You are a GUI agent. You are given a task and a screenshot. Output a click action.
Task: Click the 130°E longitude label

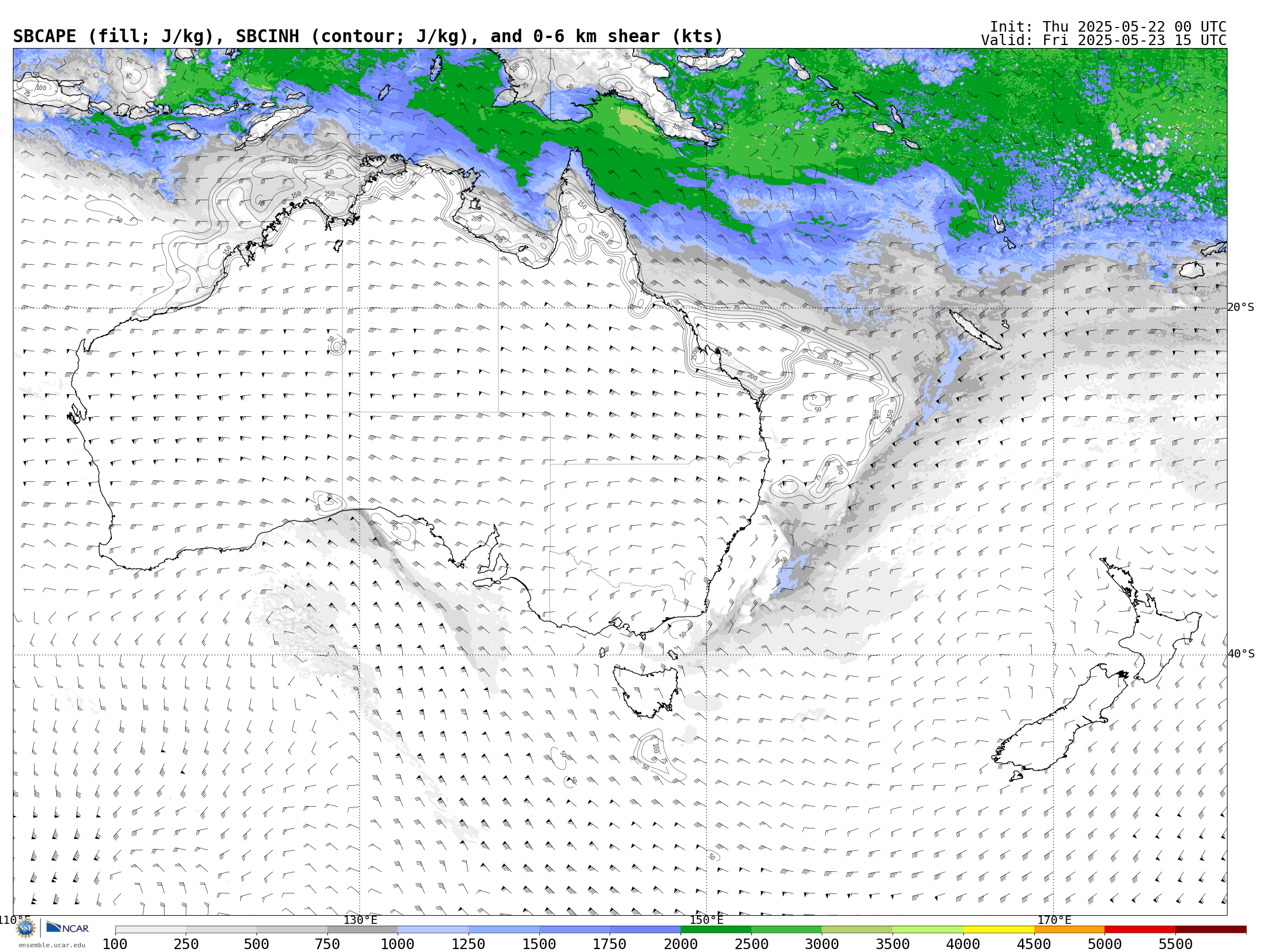360,920
